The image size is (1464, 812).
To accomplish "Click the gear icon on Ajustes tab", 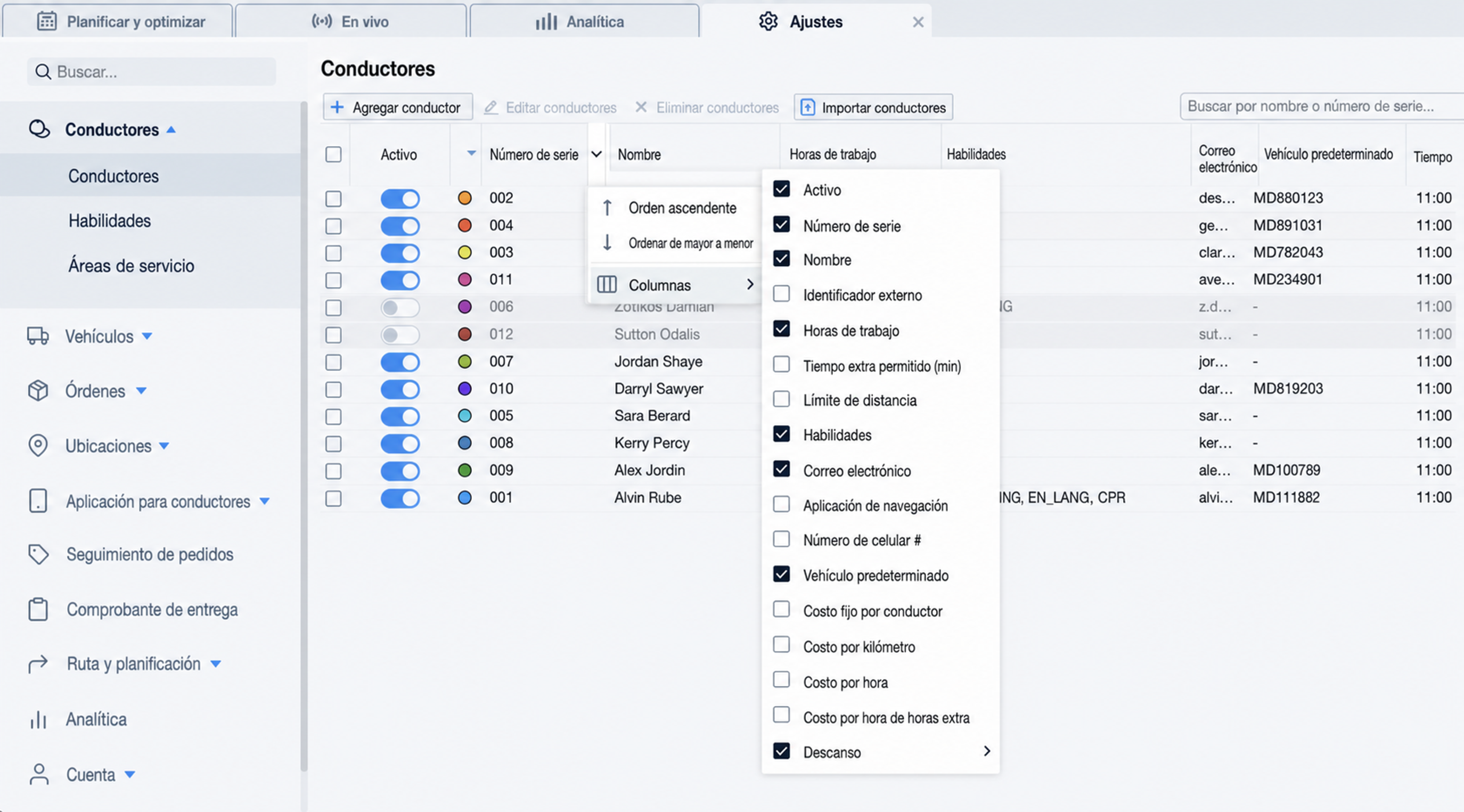I will (768, 22).
